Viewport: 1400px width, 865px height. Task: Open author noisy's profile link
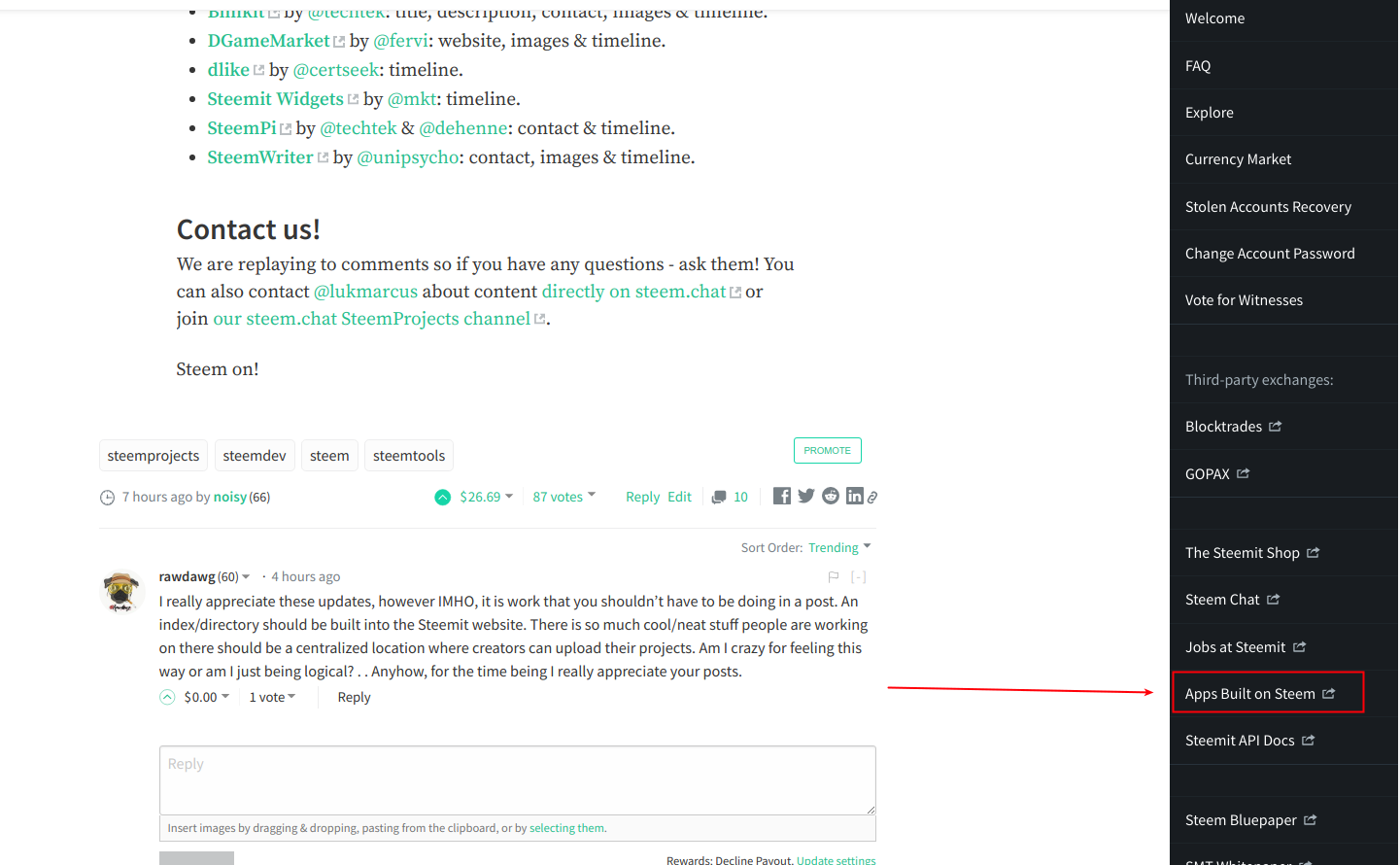pos(230,497)
